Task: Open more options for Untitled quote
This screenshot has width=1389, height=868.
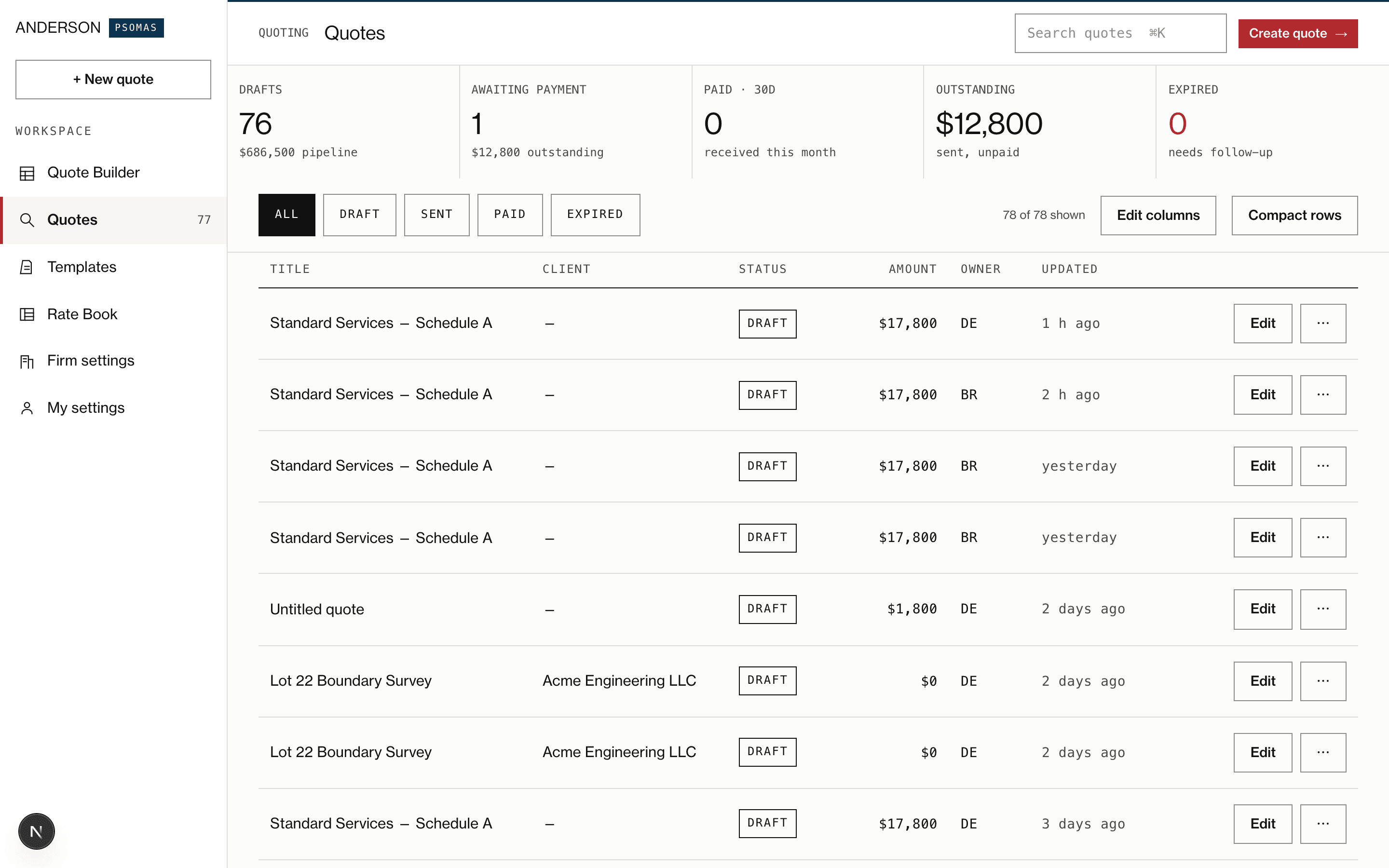Action: (1322, 609)
